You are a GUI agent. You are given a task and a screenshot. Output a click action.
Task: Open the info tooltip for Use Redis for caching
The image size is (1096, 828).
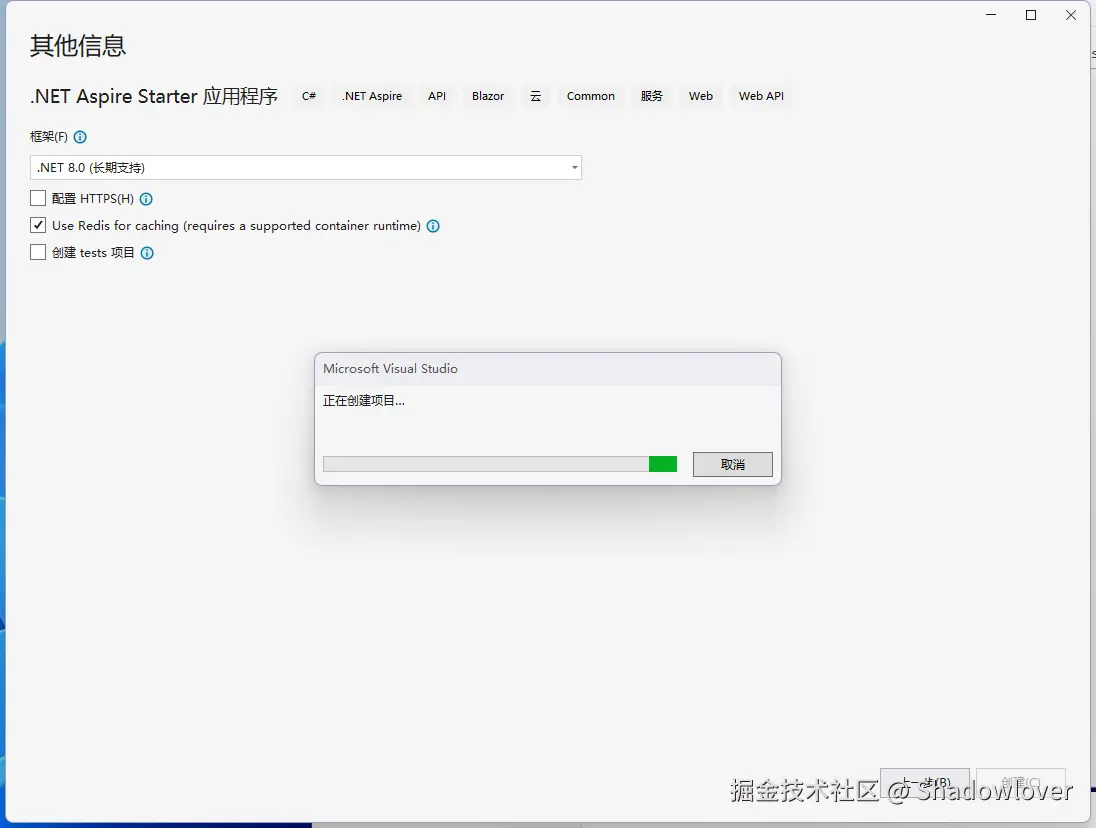pos(433,226)
